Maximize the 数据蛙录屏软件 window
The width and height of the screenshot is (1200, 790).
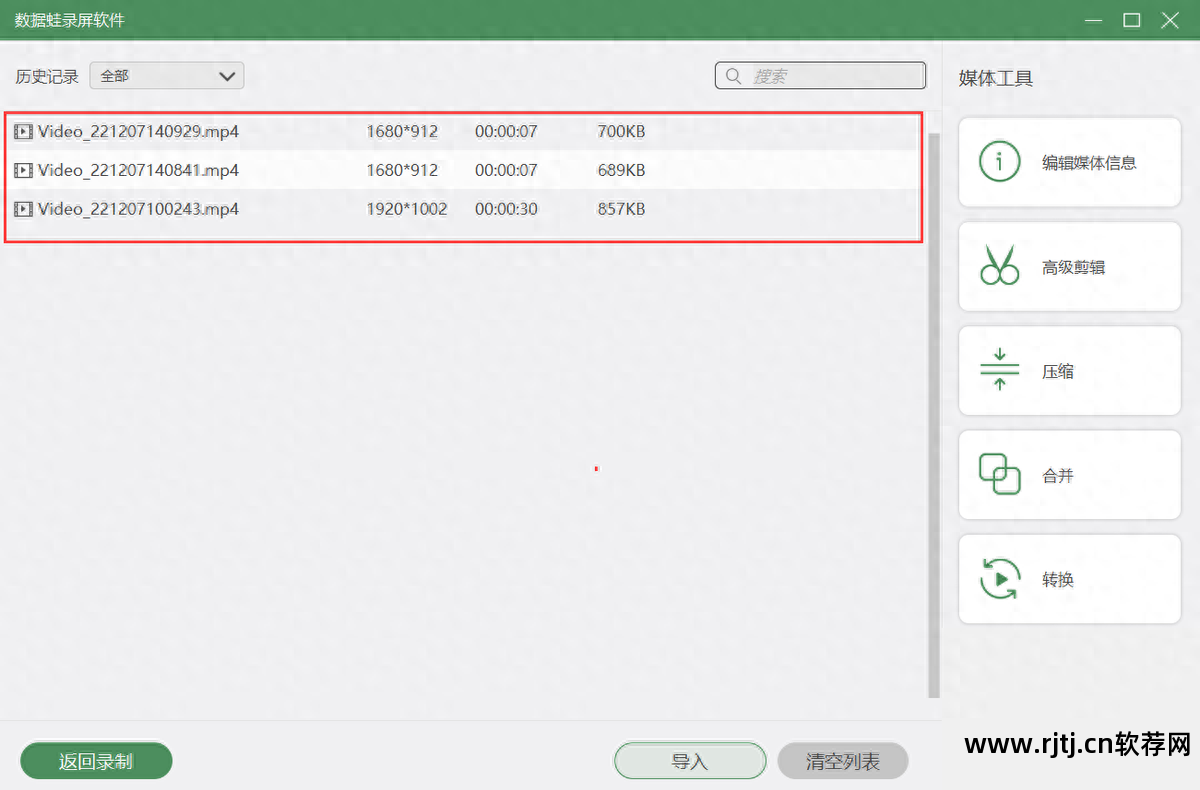pyautogui.click(x=1132, y=20)
